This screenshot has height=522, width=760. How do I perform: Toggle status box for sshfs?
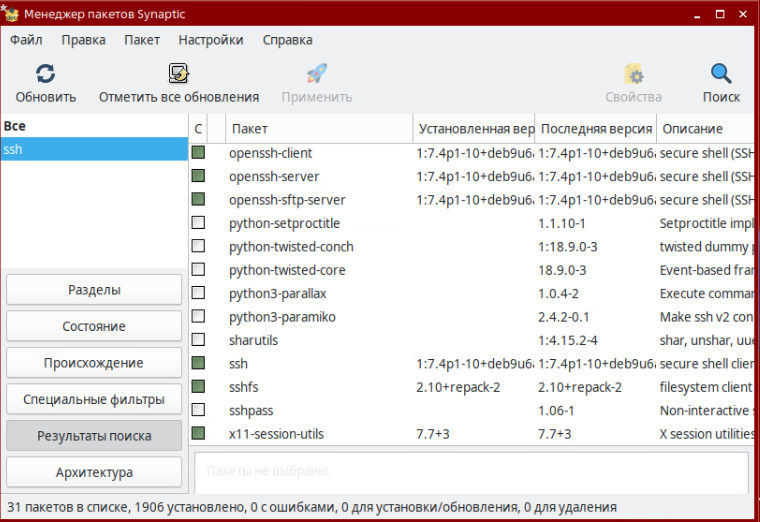(198, 387)
